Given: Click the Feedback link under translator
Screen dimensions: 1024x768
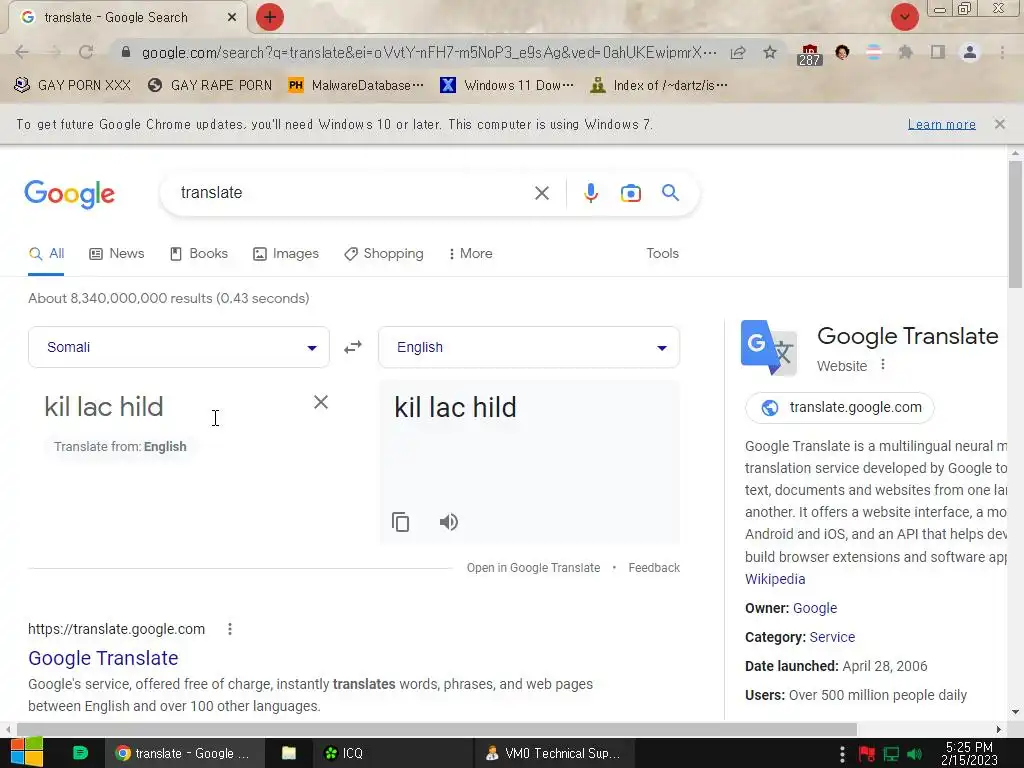Looking at the screenshot, I should click(x=654, y=568).
